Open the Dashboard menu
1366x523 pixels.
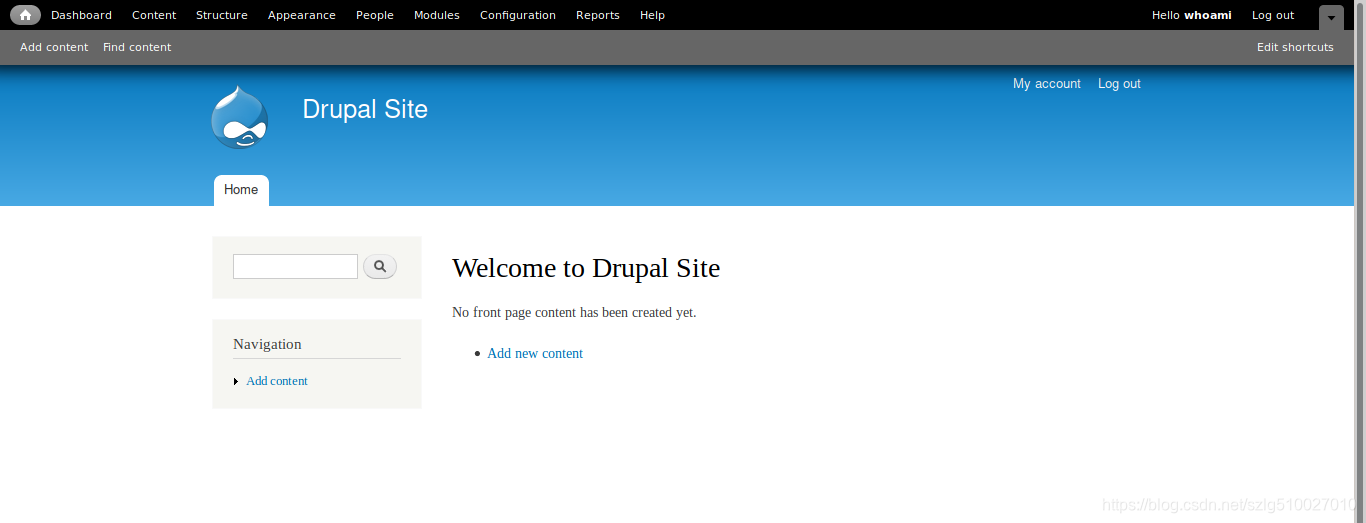pyautogui.click(x=81, y=15)
